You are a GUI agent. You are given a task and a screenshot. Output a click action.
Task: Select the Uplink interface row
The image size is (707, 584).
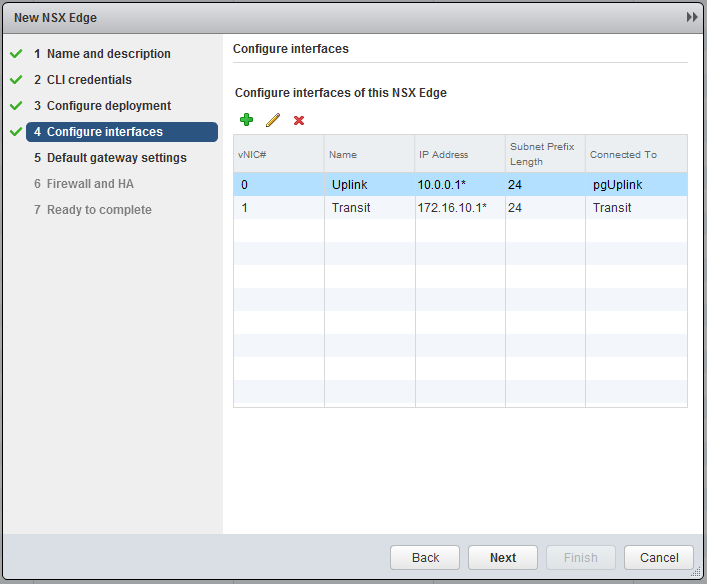coord(460,185)
